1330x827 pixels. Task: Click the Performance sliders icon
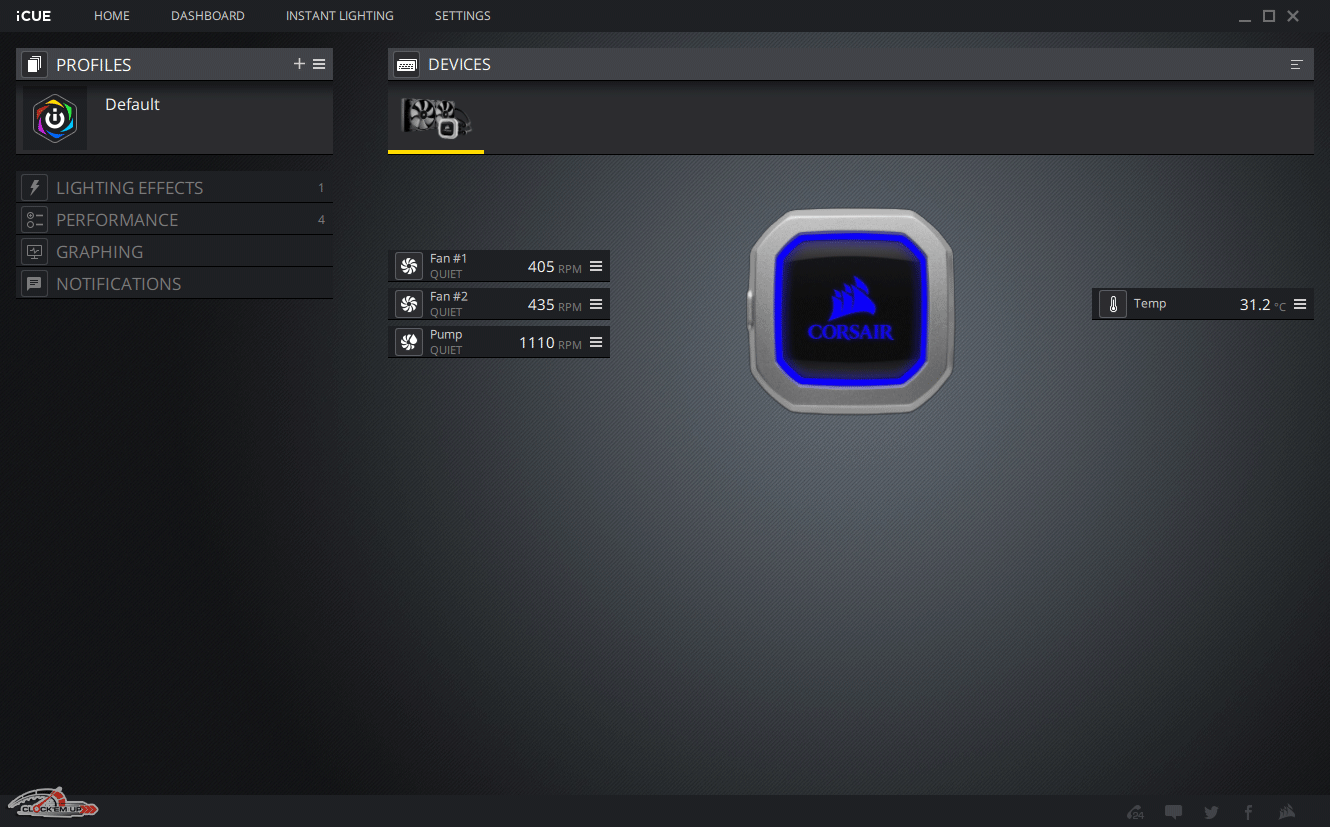34,219
